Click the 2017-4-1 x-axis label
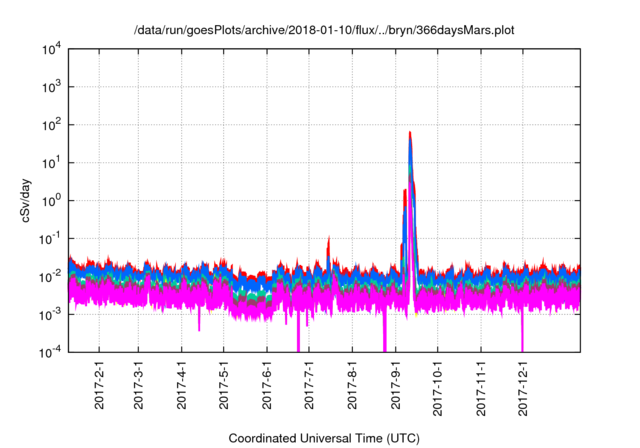640x448 pixels. 181,385
